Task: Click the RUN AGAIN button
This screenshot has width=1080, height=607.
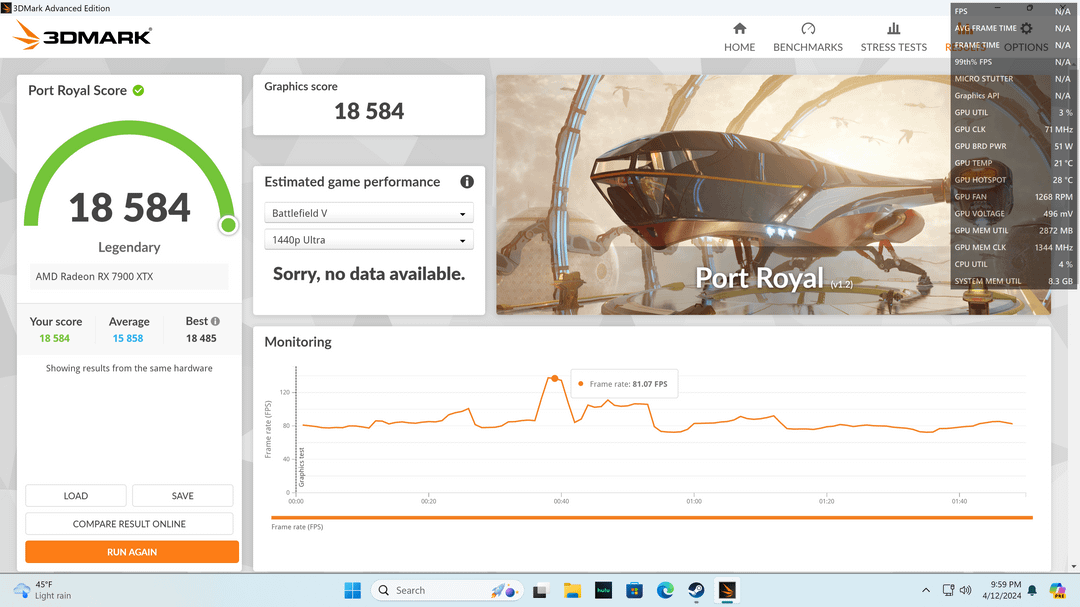Action: 132,552
